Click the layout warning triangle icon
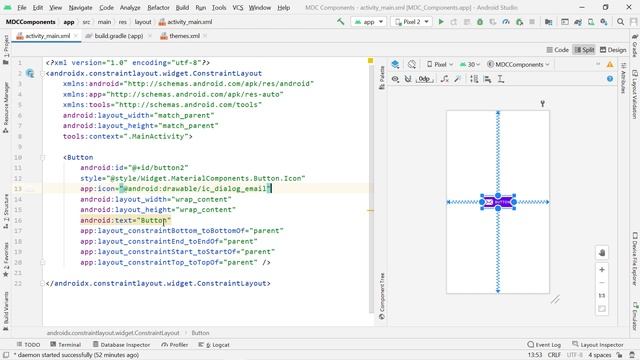This screenshot has height=360, width=640. (610, 64)
